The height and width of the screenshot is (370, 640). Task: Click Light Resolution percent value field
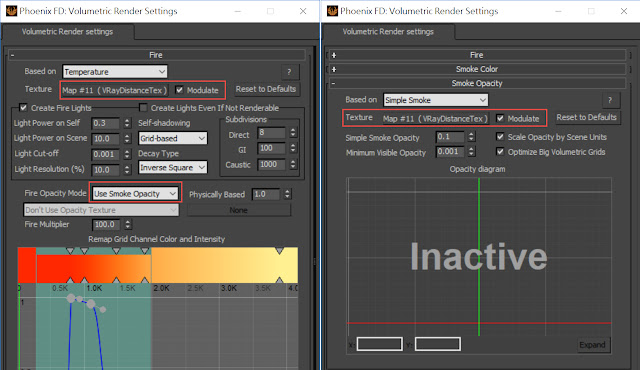coord(106,170)
